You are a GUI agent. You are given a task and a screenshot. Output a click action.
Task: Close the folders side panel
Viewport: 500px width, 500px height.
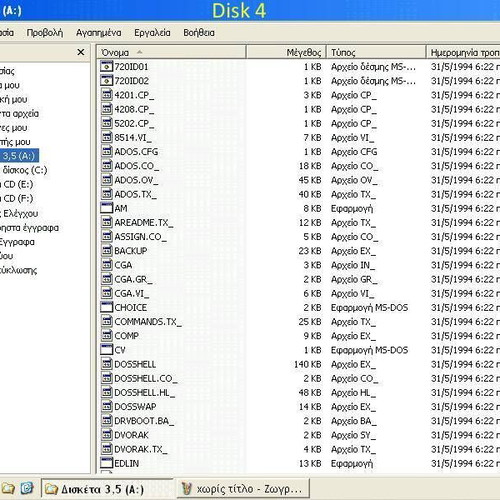(x=81, y=52)
